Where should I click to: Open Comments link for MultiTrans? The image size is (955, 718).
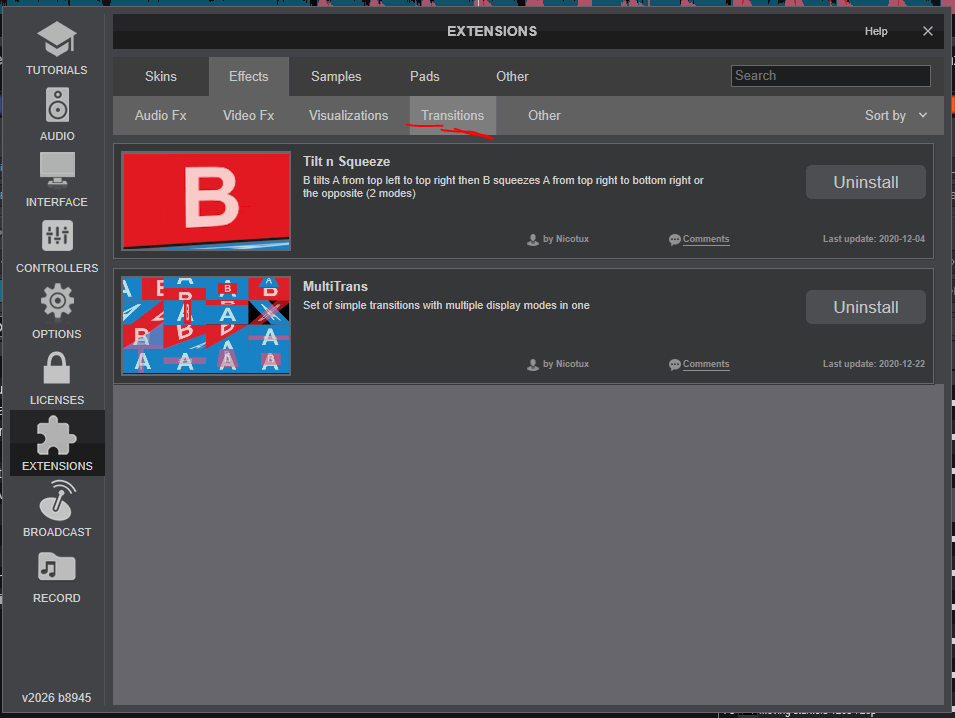(x=705, y=364)
